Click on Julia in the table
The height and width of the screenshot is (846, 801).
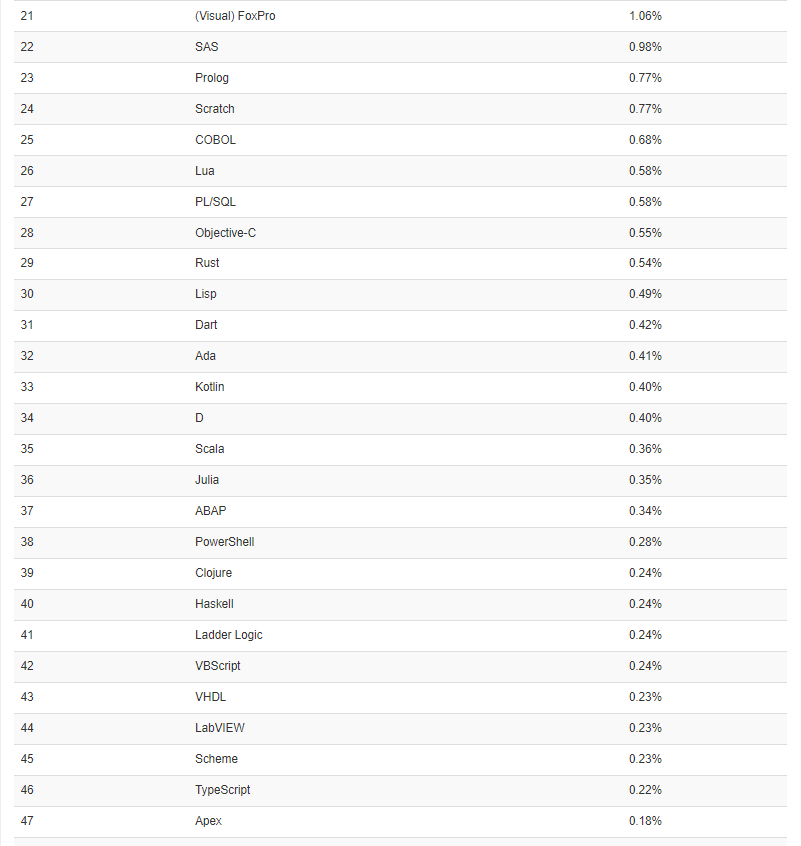[207, 480]
